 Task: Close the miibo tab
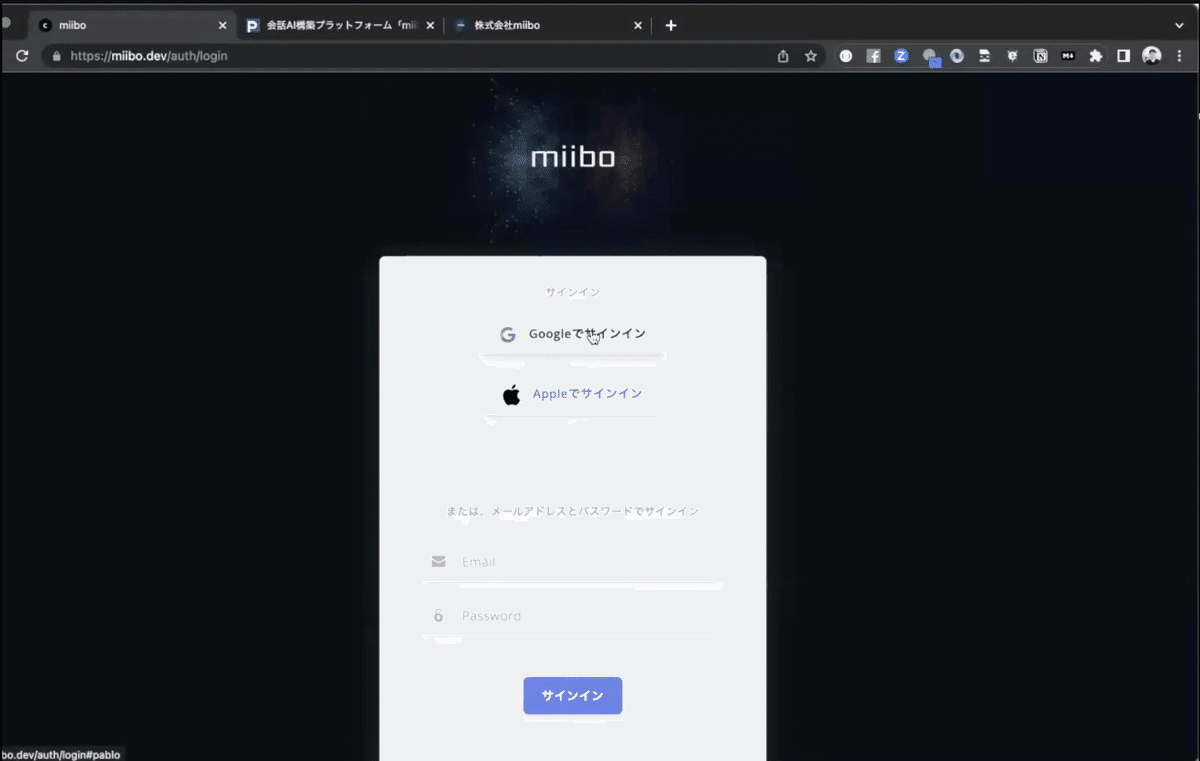(x=222, y=26)
